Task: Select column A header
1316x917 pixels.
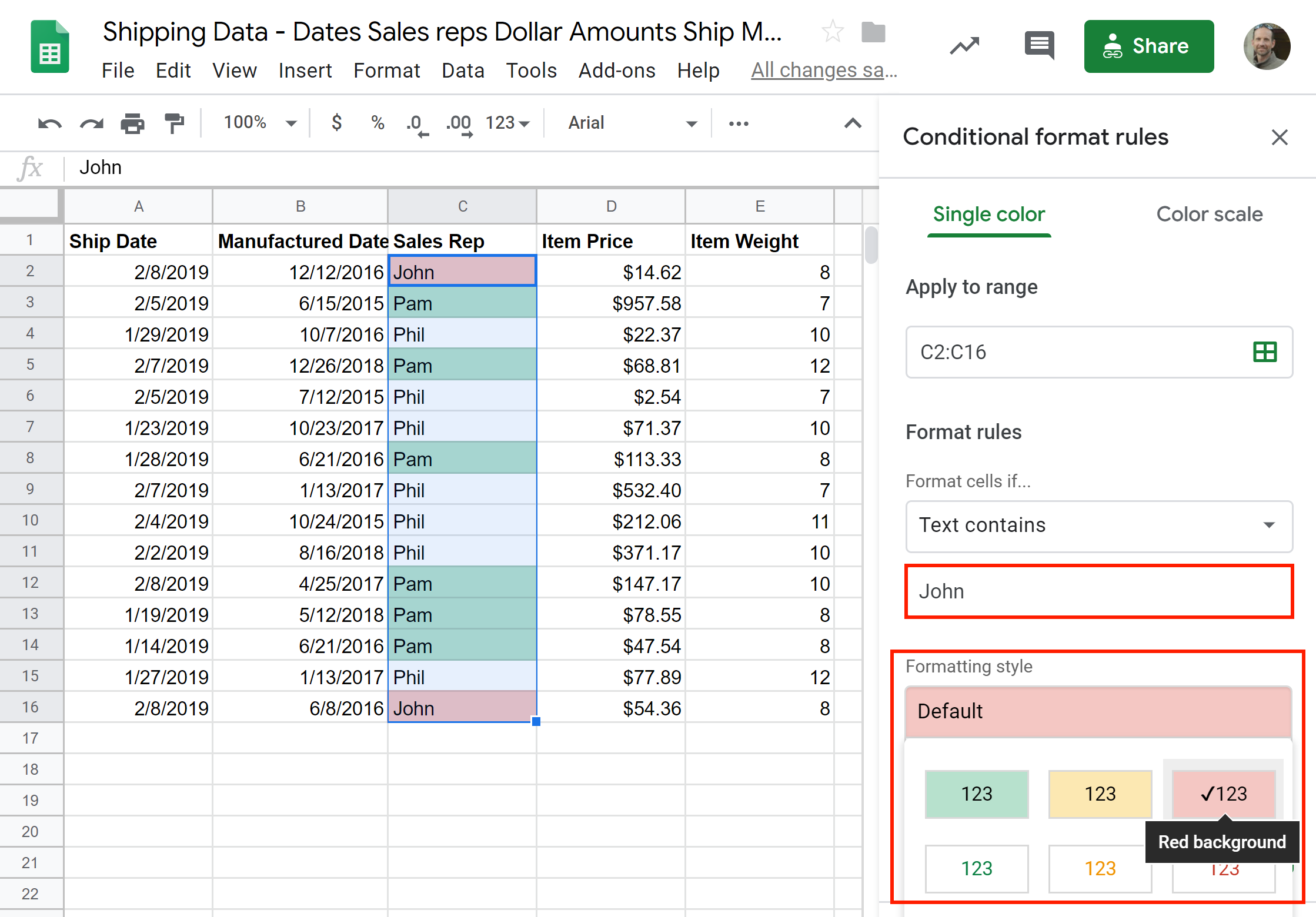Action: [x=138, y=206]
